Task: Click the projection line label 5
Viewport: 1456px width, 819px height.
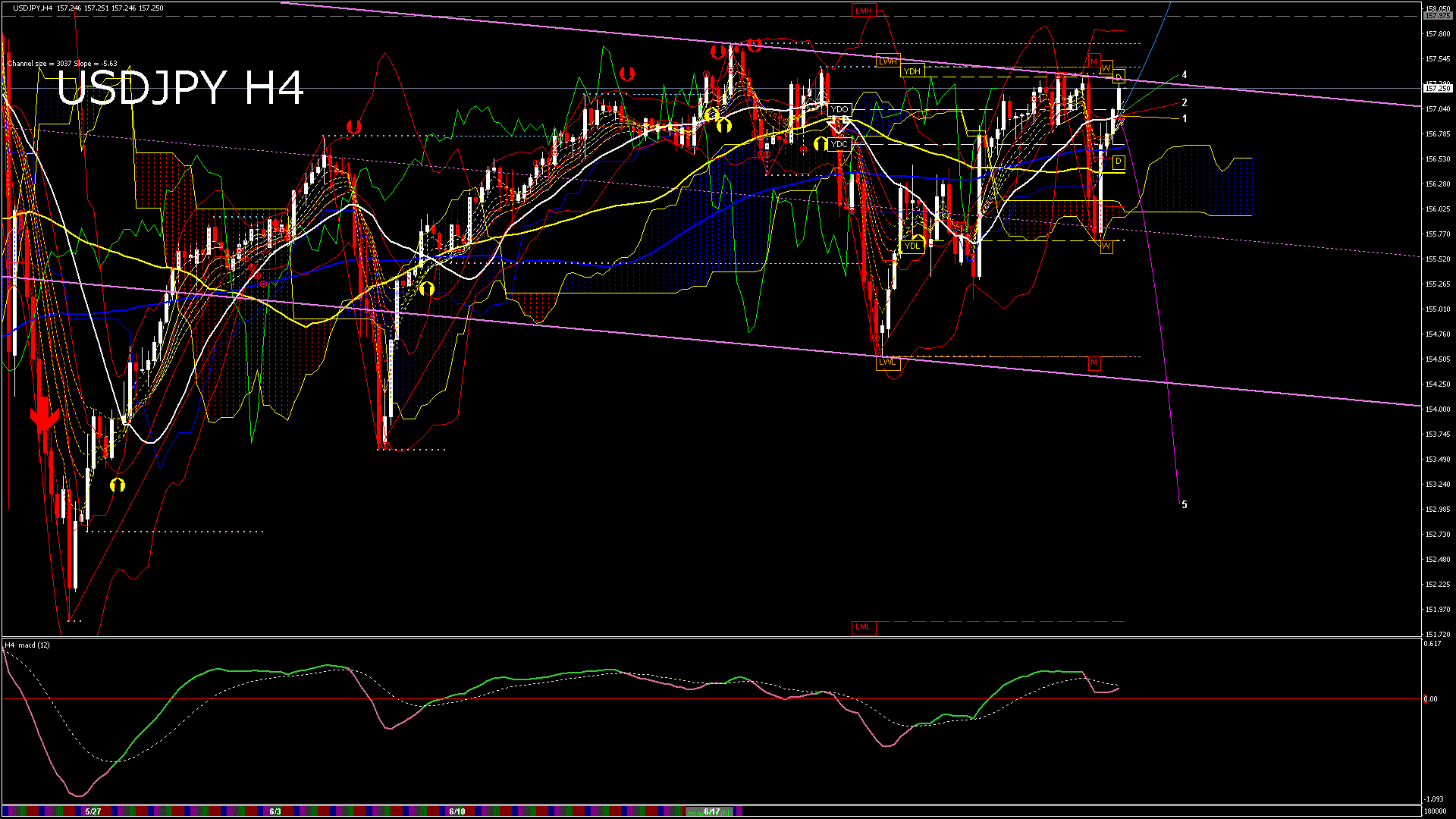Action: click(1185, 504)
